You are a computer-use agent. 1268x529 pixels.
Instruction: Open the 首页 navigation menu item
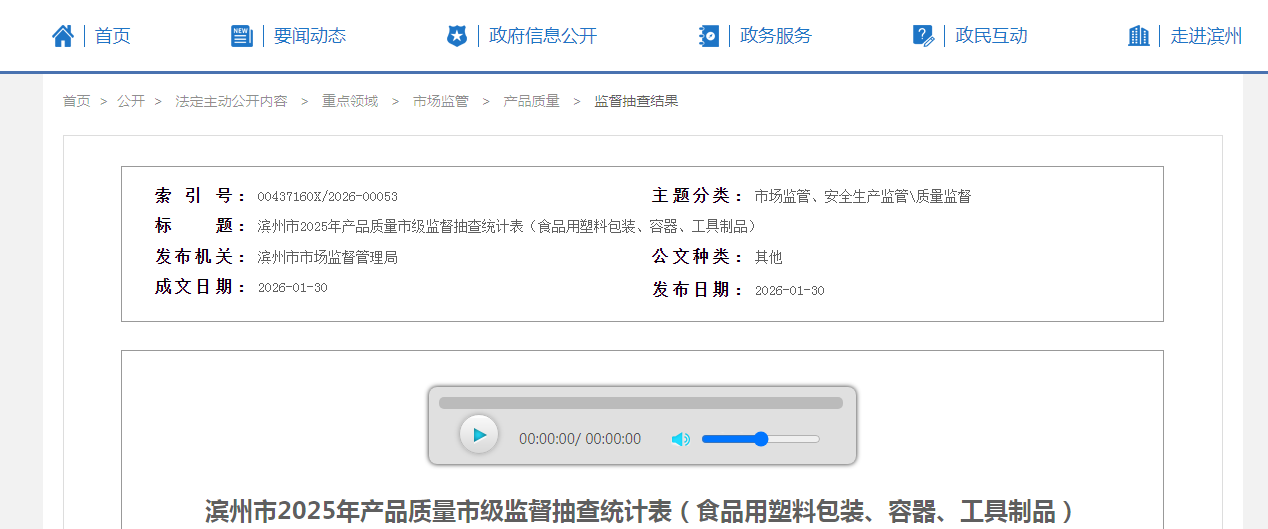(113, 36)
